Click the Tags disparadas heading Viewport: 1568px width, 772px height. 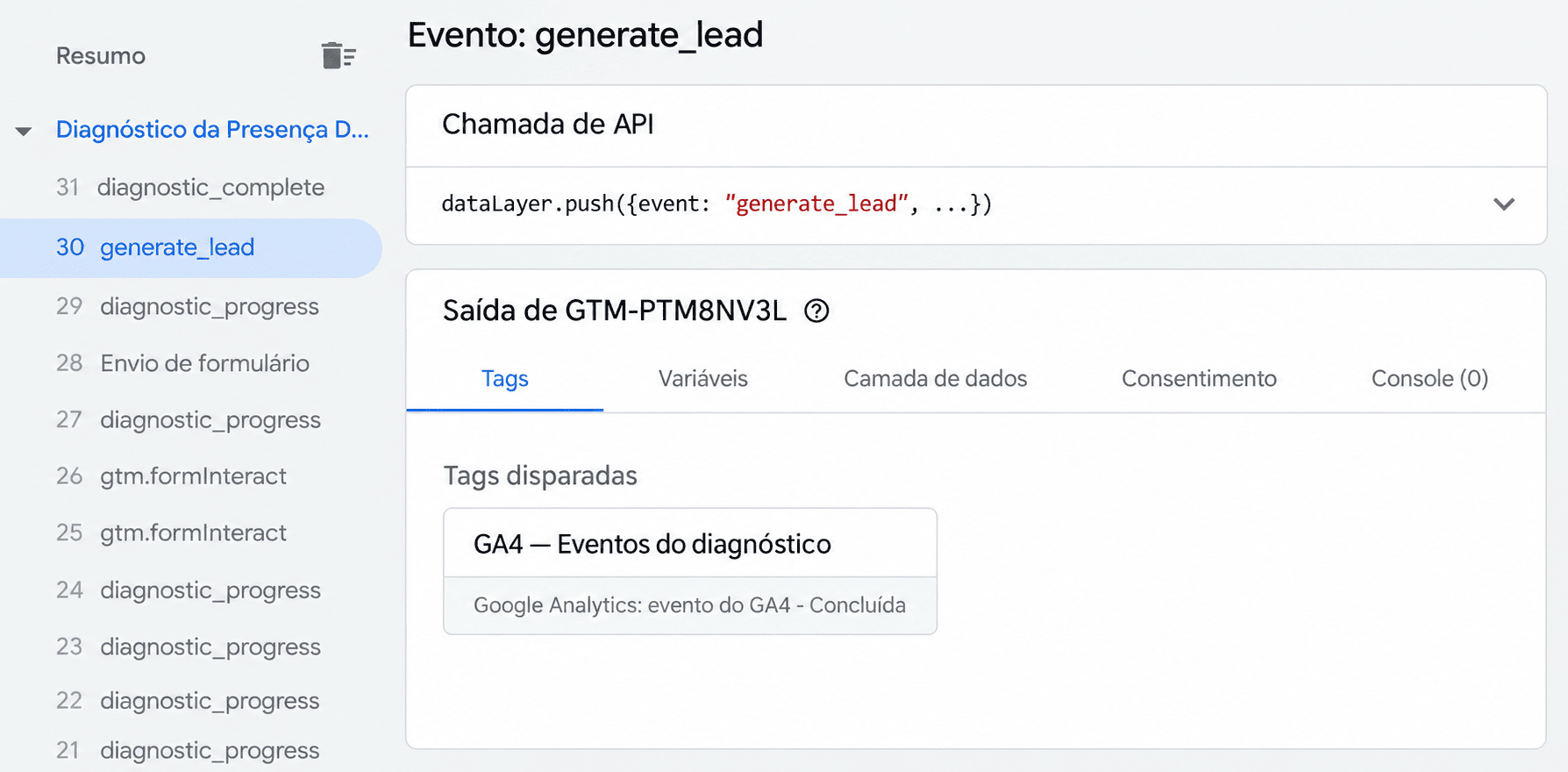540,475
